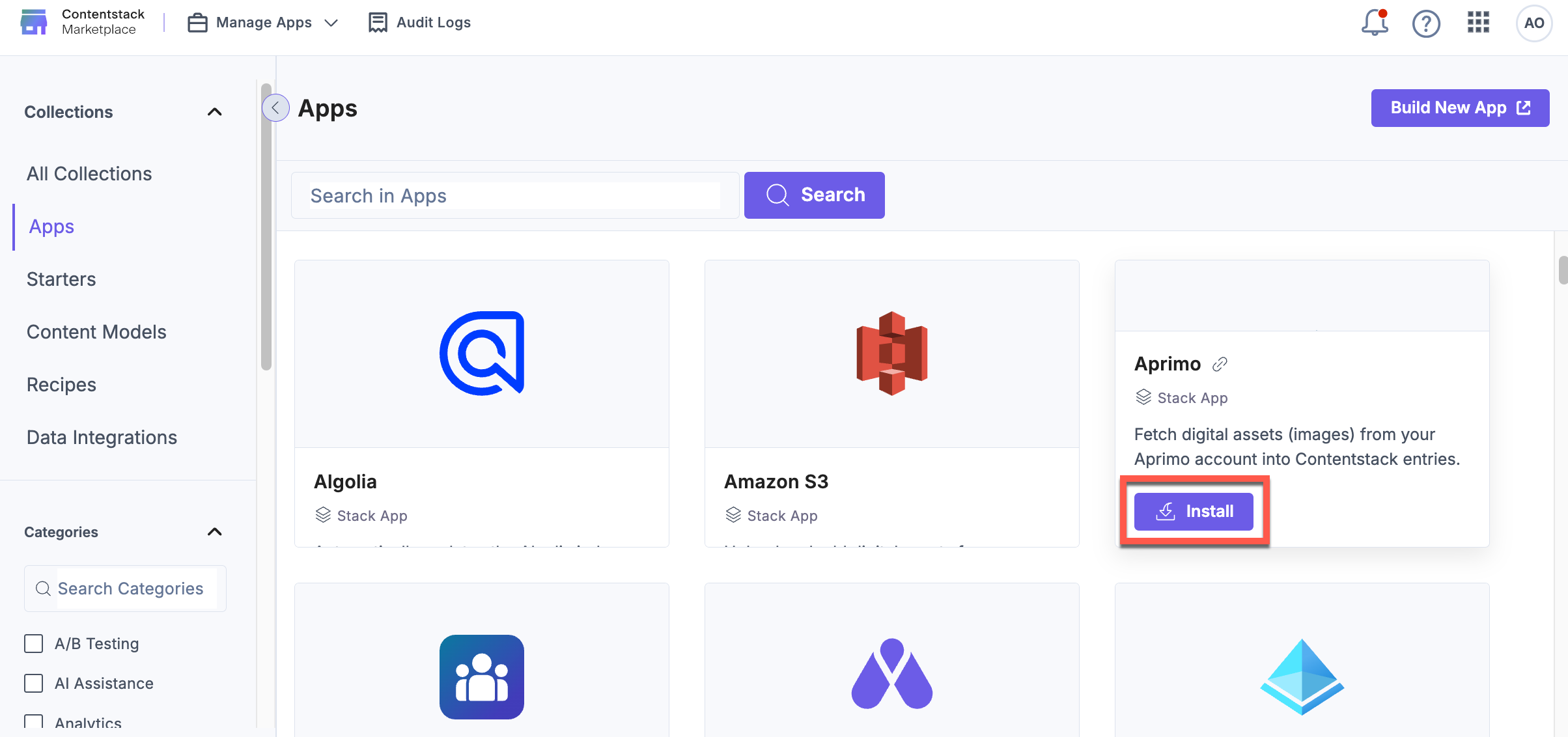Select All Collections in the sidebar
Image resolution: width=1568 pixels, height=737 pixels.
pyautogui.click(x=89, y=174)
